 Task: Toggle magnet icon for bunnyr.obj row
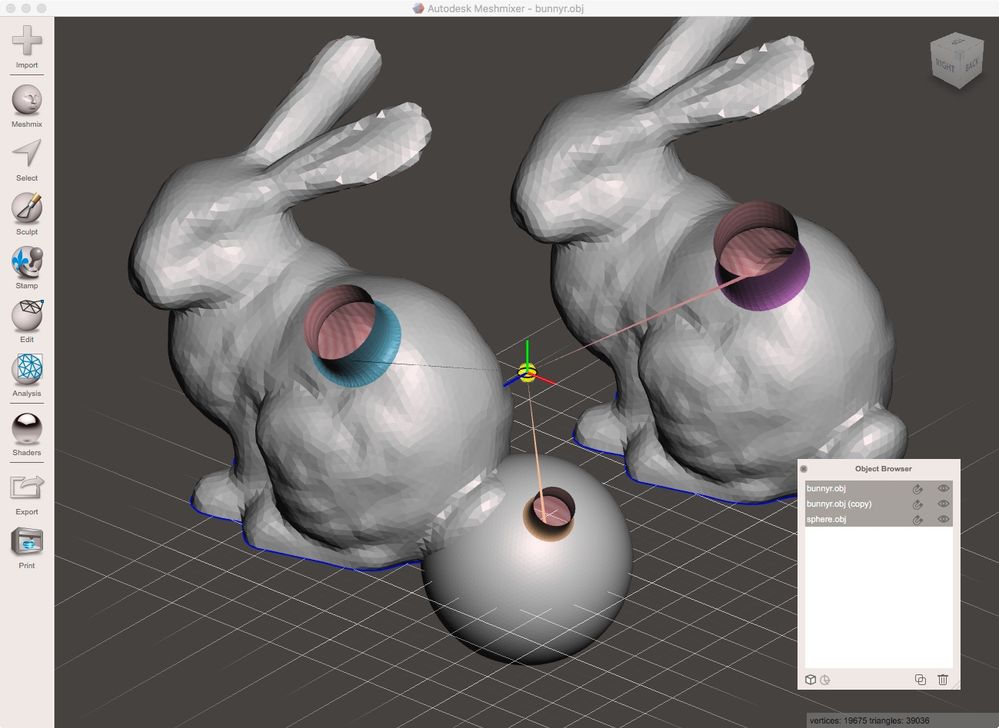917,489
